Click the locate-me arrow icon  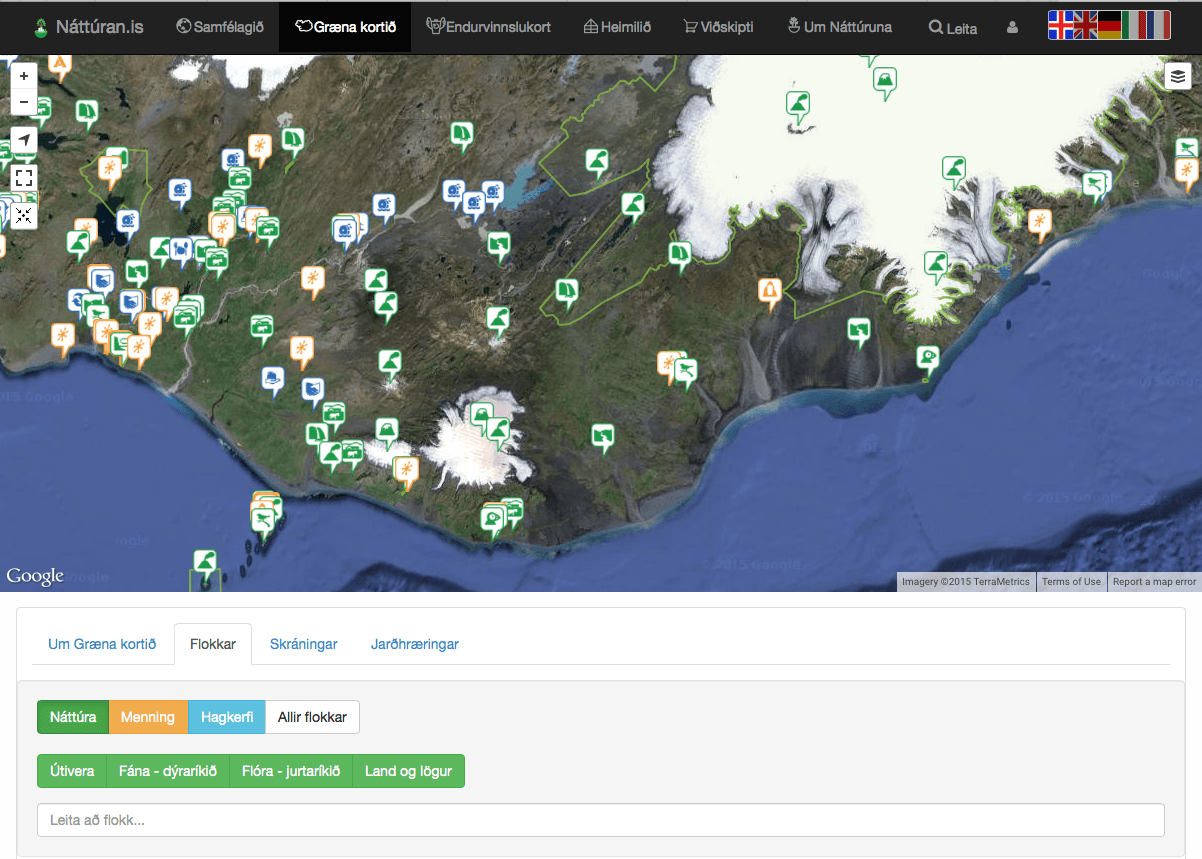[x=24, y=140]
